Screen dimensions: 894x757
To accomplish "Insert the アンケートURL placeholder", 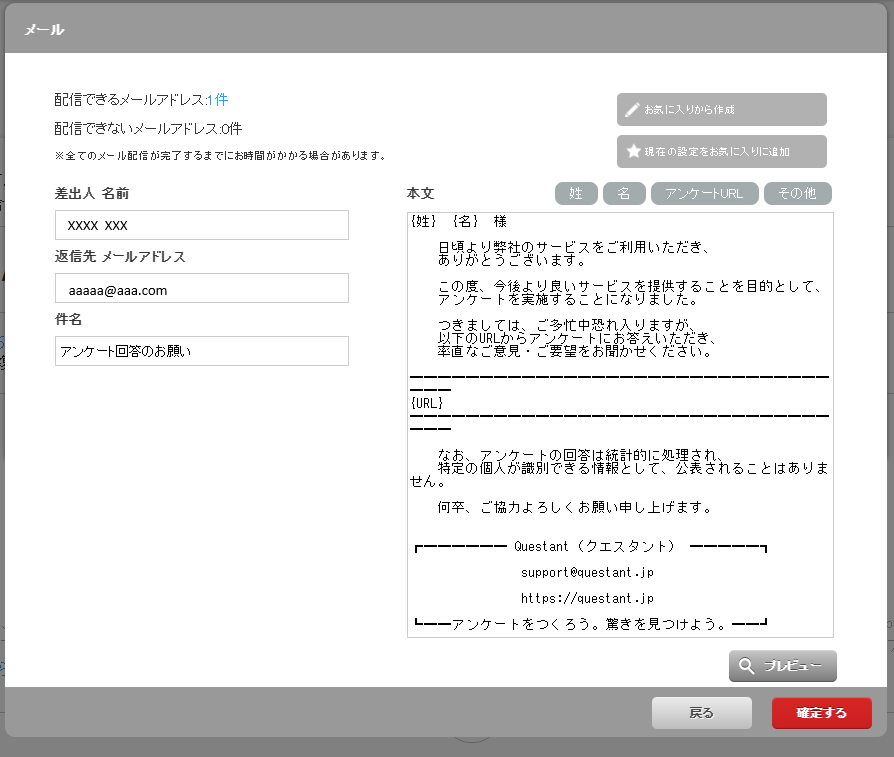I will click(x=705, y=194).
